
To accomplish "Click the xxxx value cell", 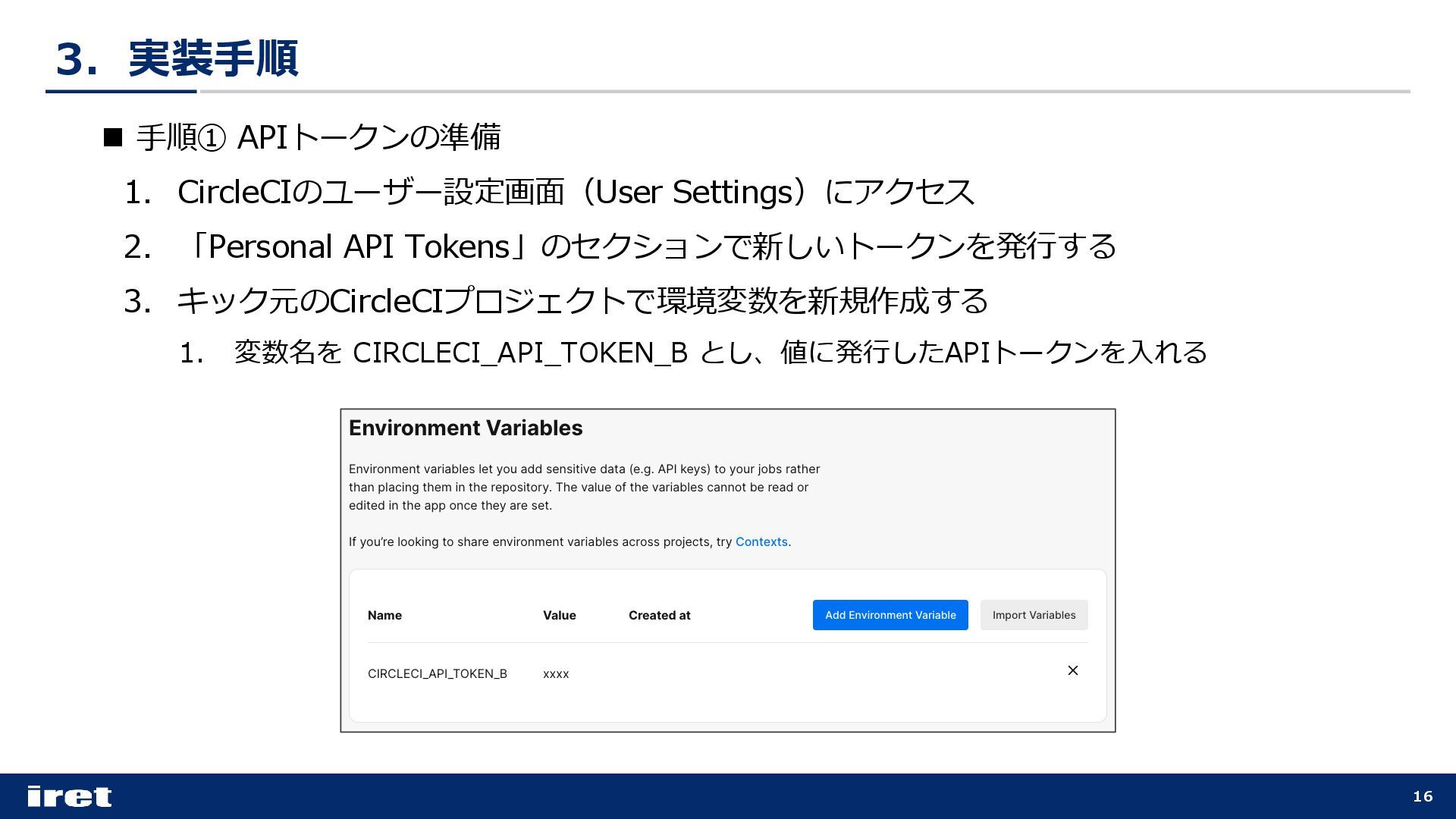I will pyautogui.click(x=555, y=674).
